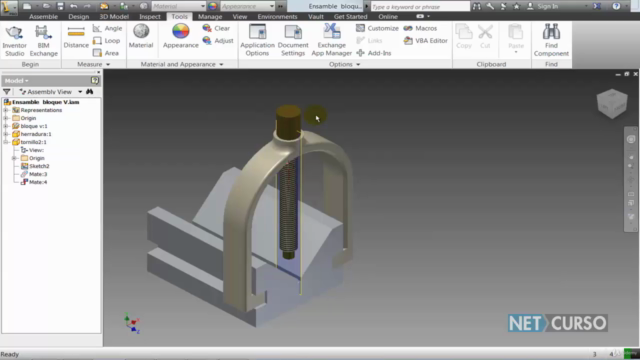Open the Online tab

coord(388,17)
